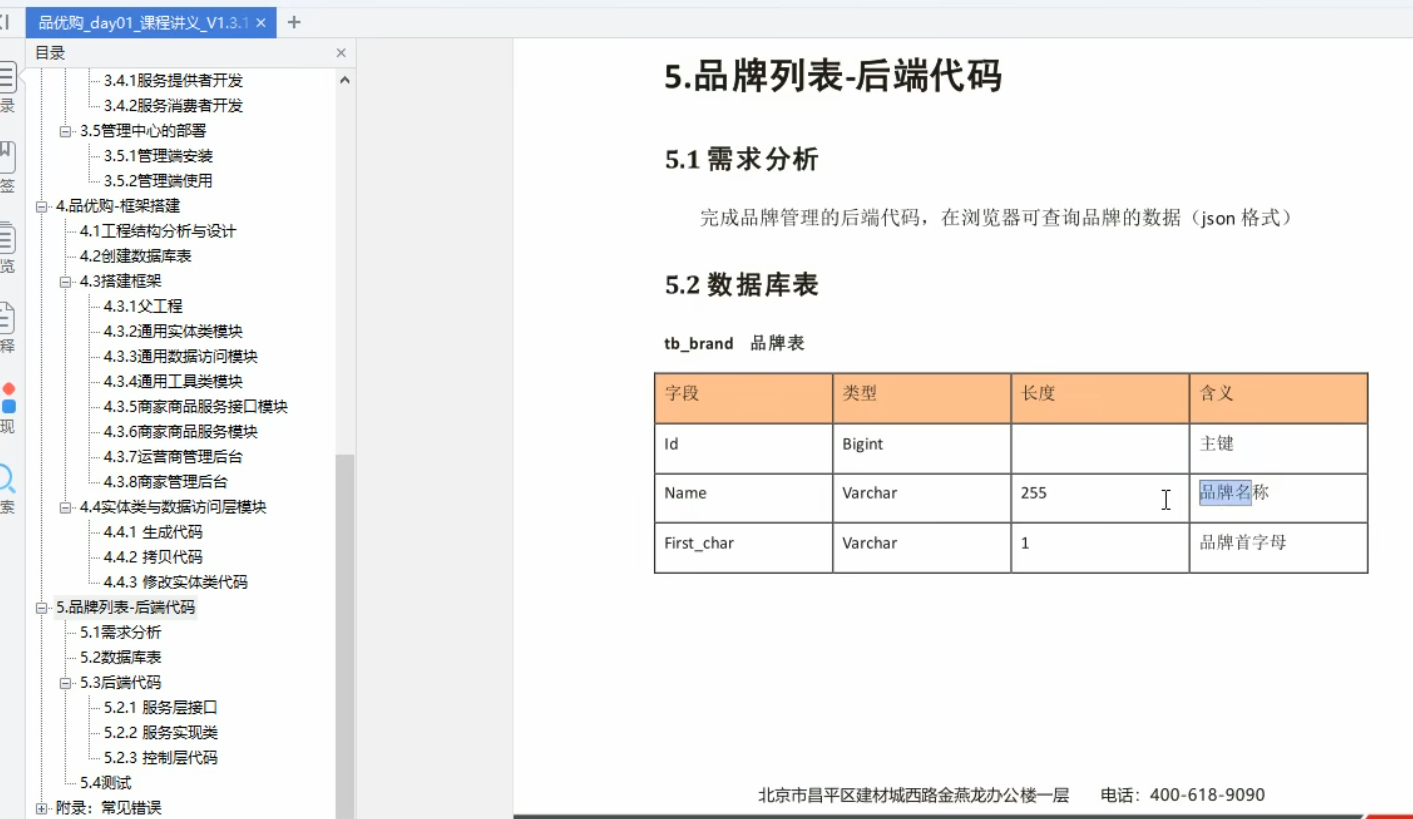Image resolution: width=1413 pixels, height=819 pixels.
Task: Click the 主键 table cell
Action: click(x=1278, y=448)
